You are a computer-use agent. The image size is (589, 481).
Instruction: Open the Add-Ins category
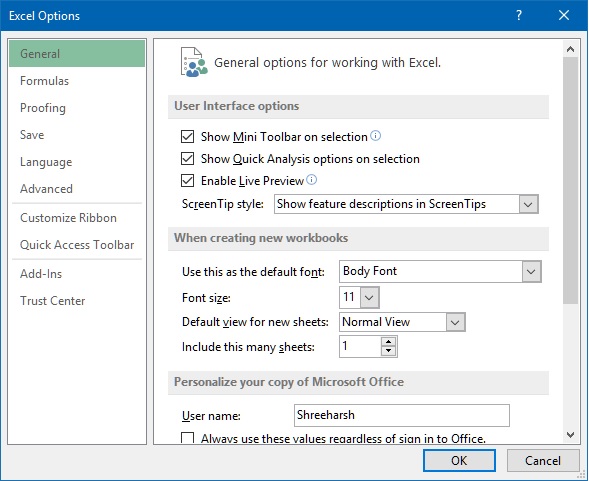[77, 274]
